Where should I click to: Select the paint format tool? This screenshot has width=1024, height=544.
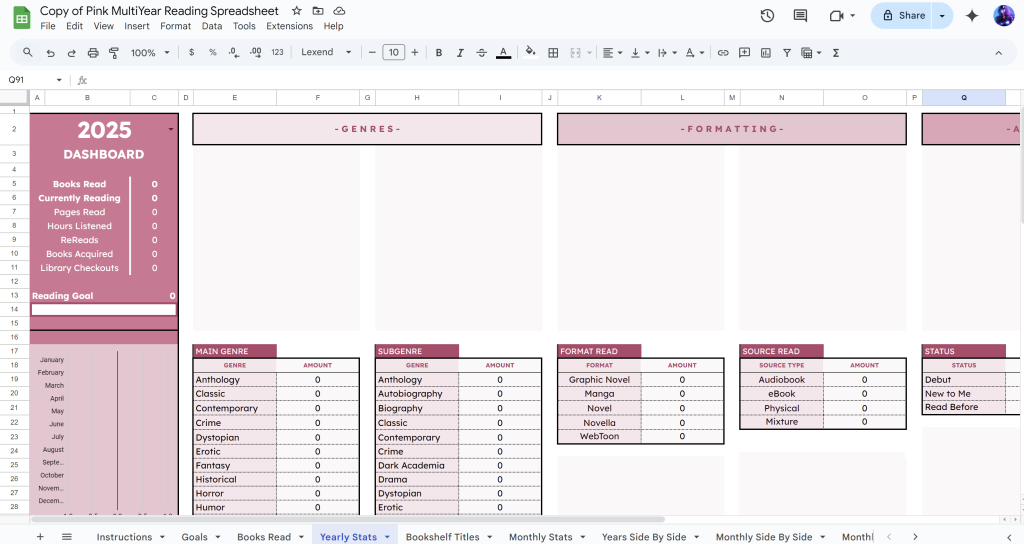coord(114,53)
